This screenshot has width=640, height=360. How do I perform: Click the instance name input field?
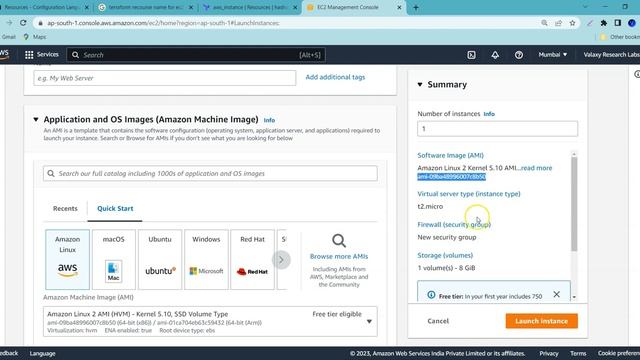(x=165, y=78)
